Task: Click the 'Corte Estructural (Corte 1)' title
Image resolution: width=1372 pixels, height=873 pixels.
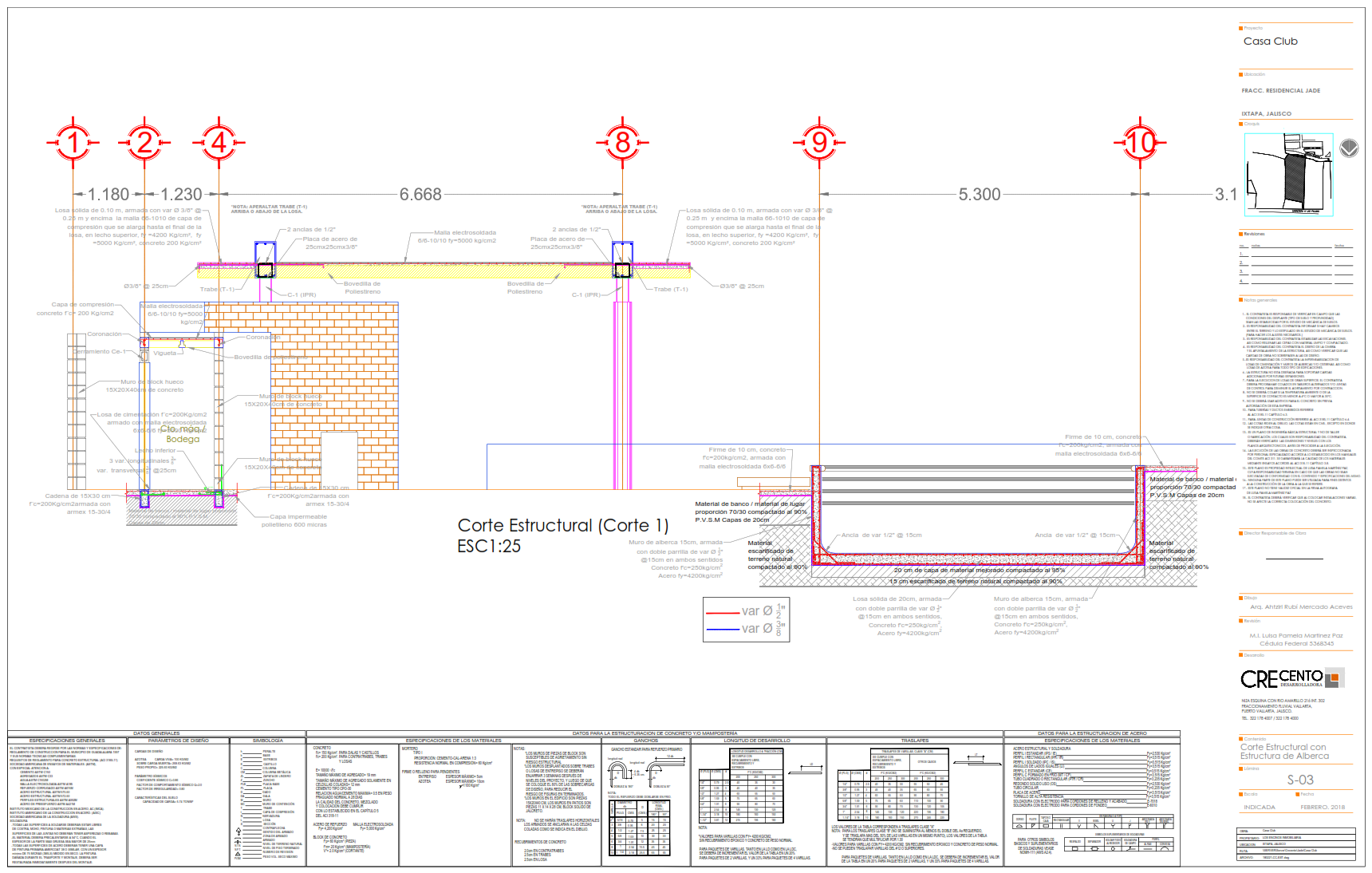Action: click(x=562, y=525)
